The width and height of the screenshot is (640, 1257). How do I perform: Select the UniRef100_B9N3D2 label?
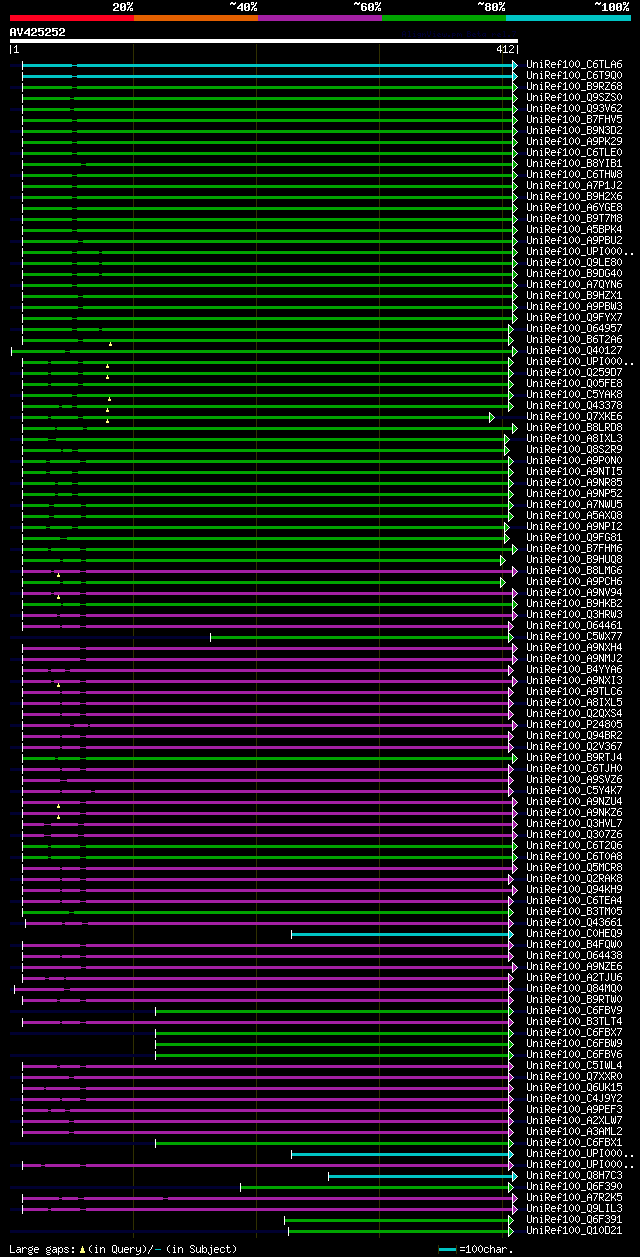tap(574, 130)
